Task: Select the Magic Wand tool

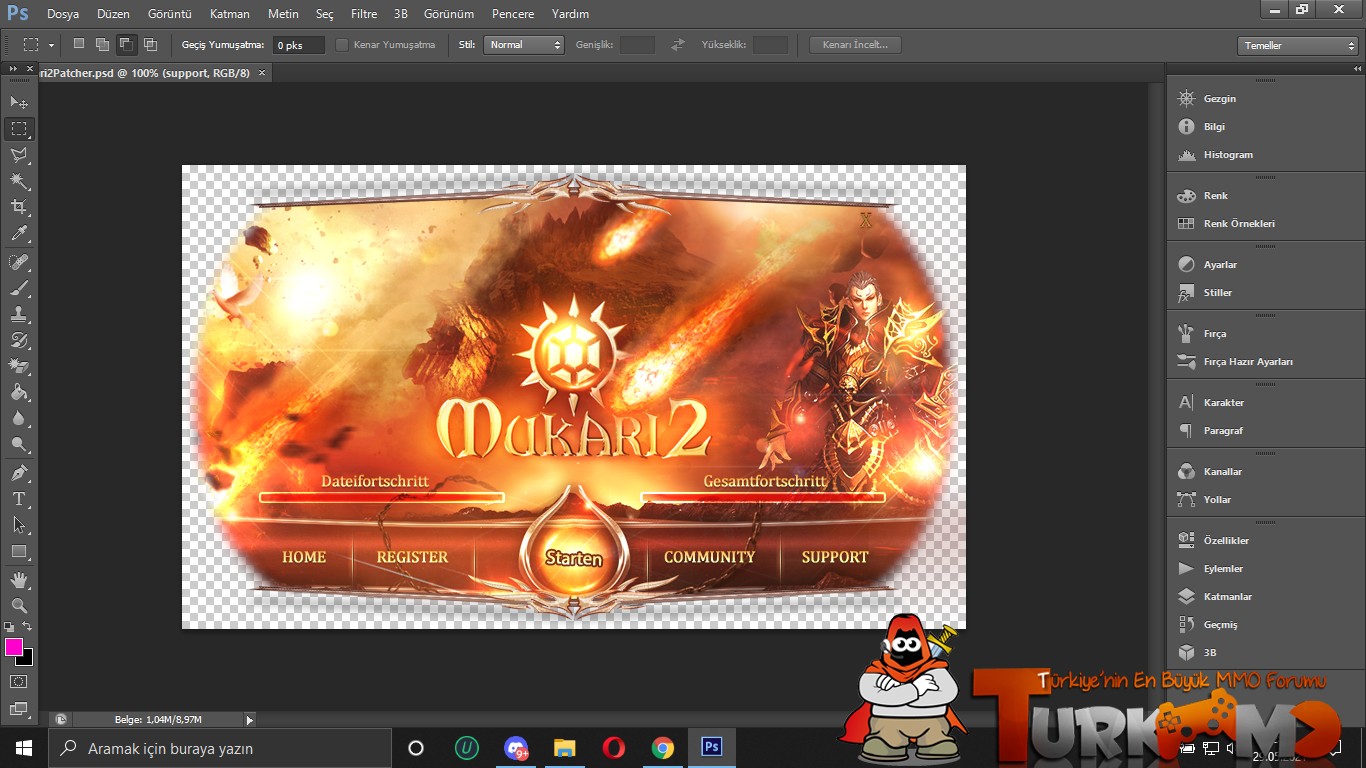Action: coord(19,181)
